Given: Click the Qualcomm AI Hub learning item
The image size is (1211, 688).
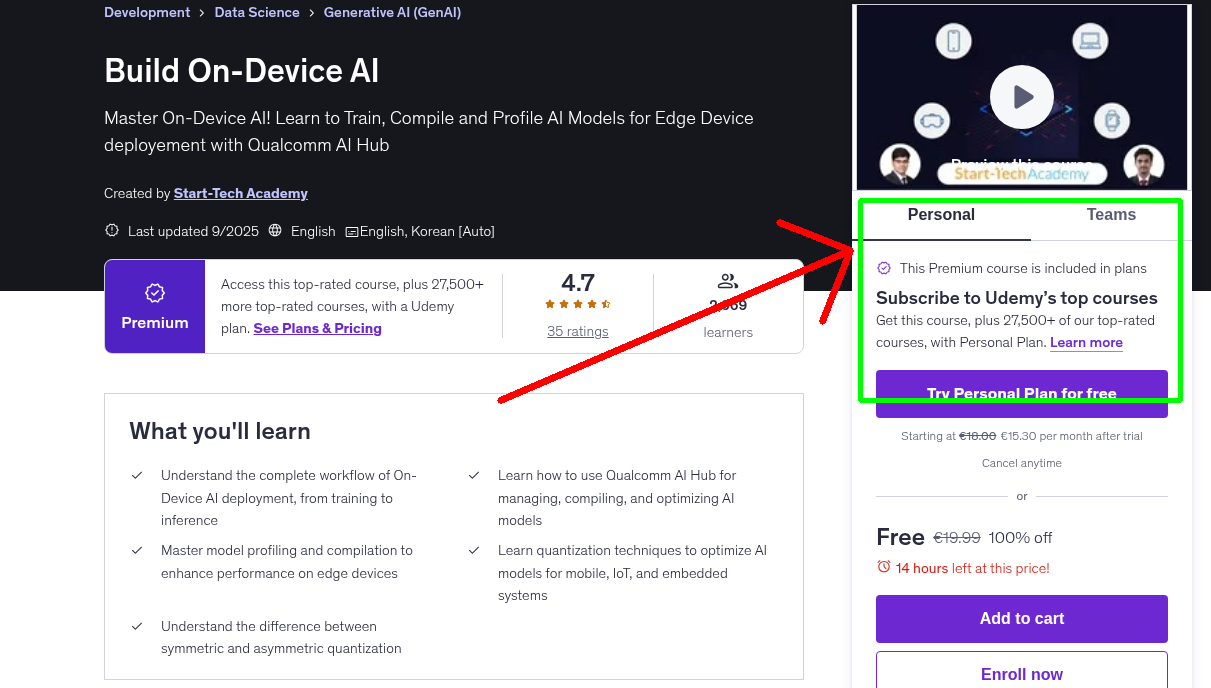Looking at the screenshot, I should click(x=617, y=498).
